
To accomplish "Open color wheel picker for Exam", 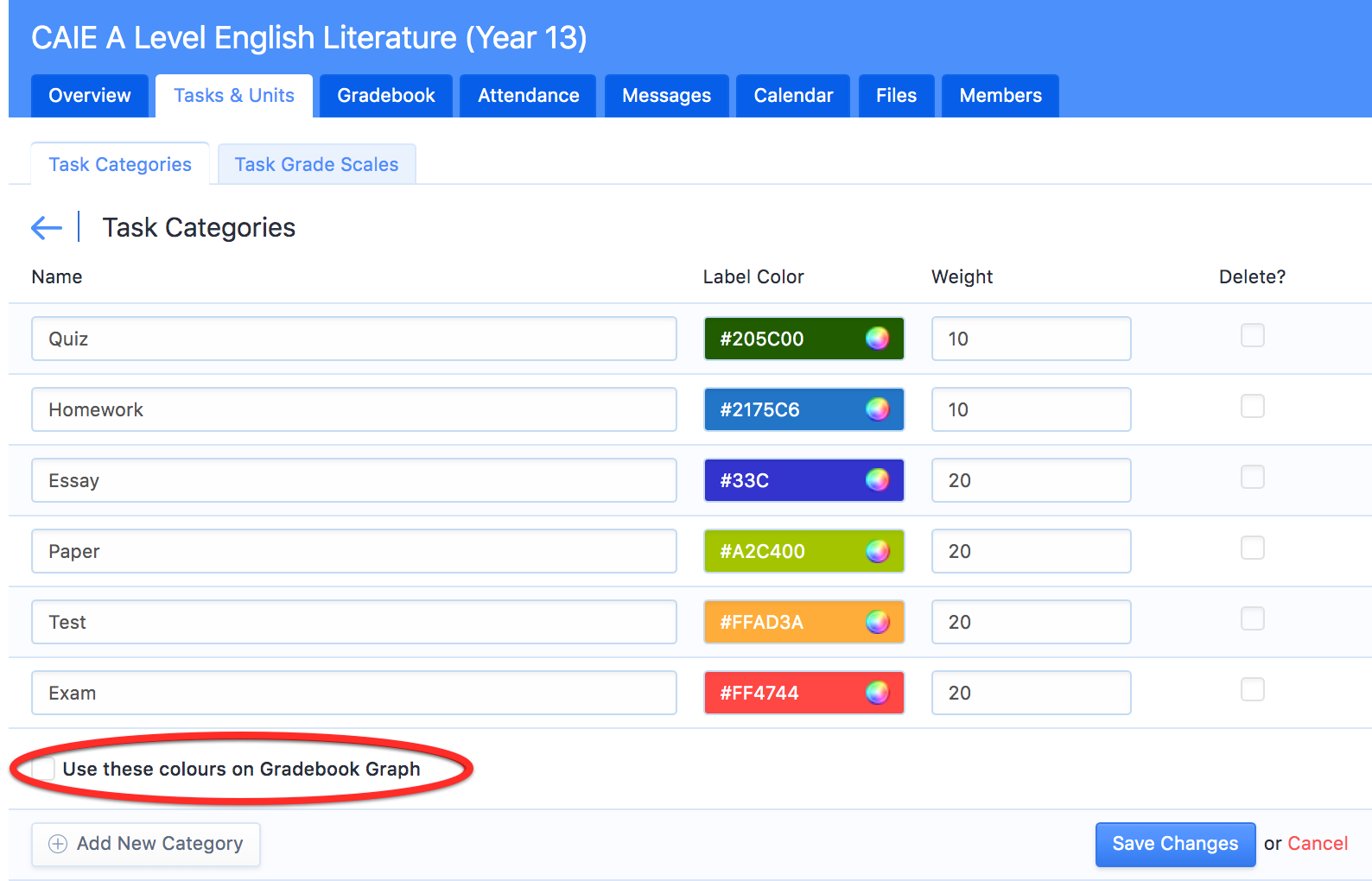I will pyautogui.click(x=877, y=693).
